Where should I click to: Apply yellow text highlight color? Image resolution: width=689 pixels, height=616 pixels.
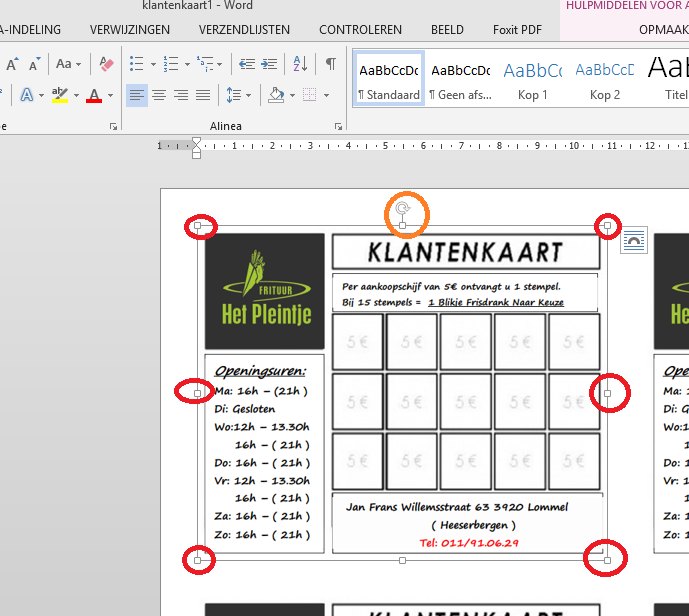pos(60,95)
